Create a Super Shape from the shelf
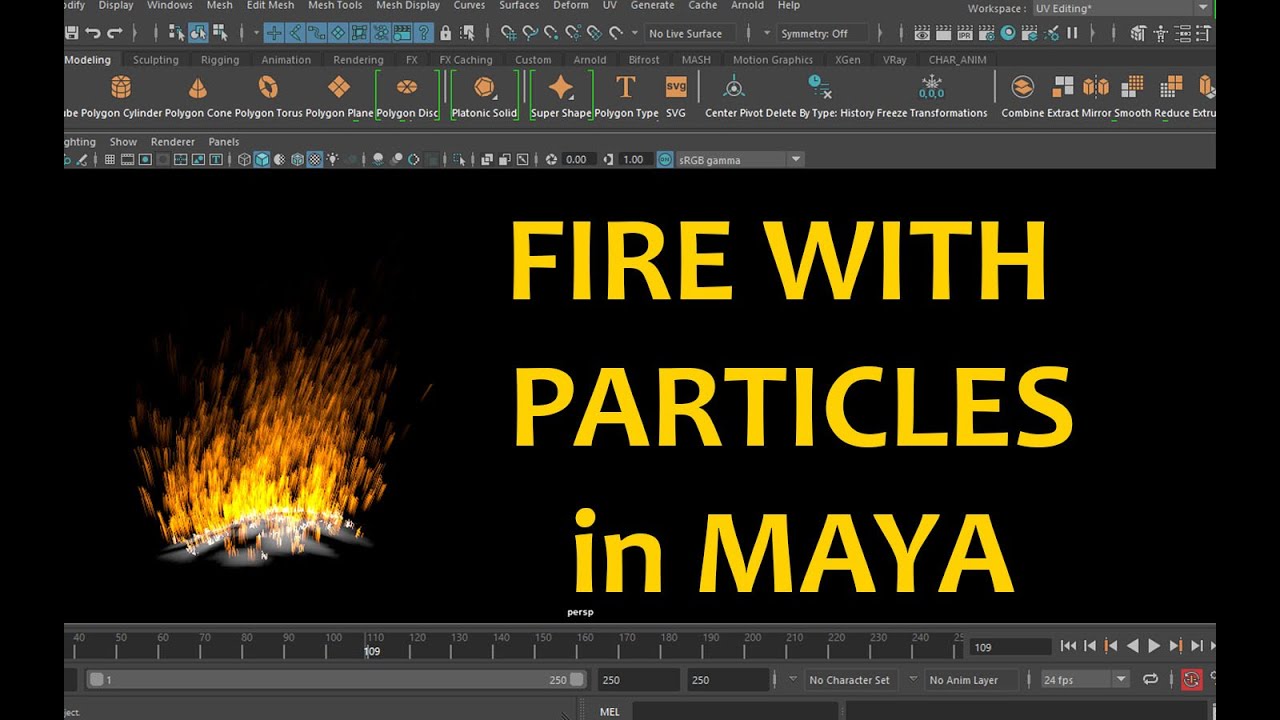Image resolution: width=1280 pixels, height=720 pixels. 561,87
